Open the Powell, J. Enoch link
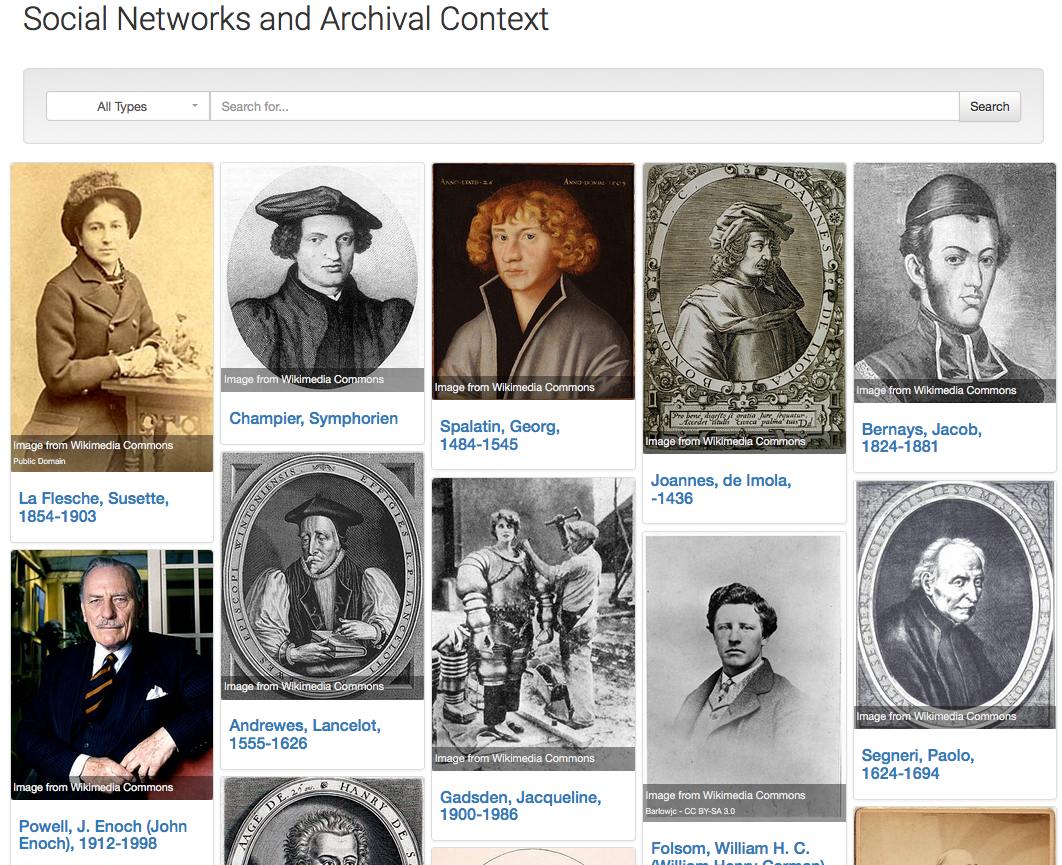Viewport: 1062px width, 865px height. [103, 835]
